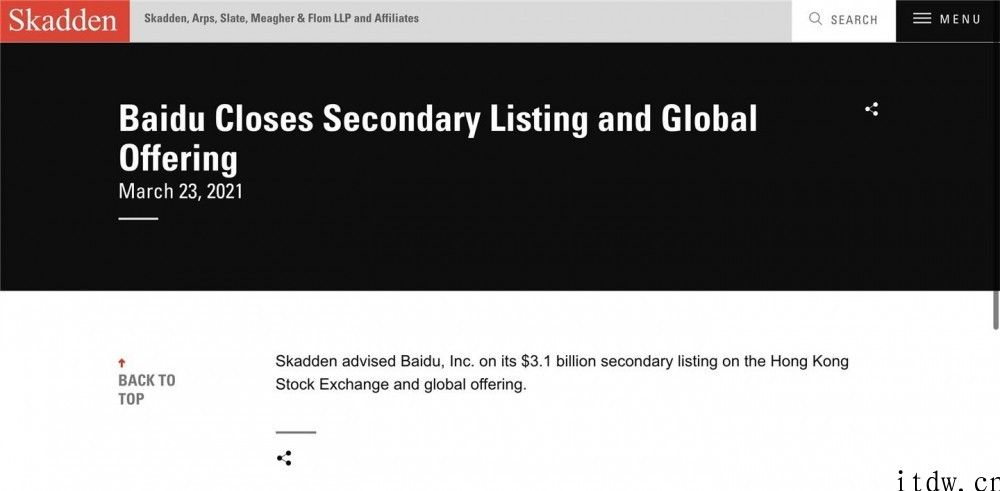1000x491 pixels.
Task: Click the share icon in the header
Action: coord(871,109)
